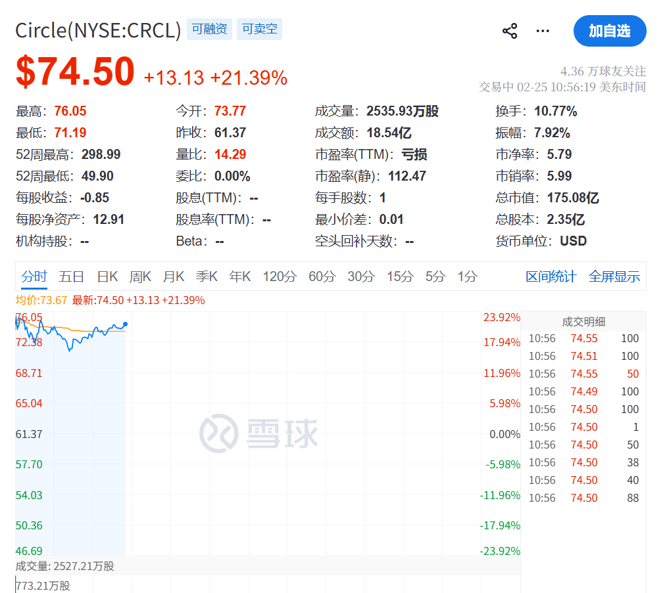Select the 年K chart tab

[240, 276]
